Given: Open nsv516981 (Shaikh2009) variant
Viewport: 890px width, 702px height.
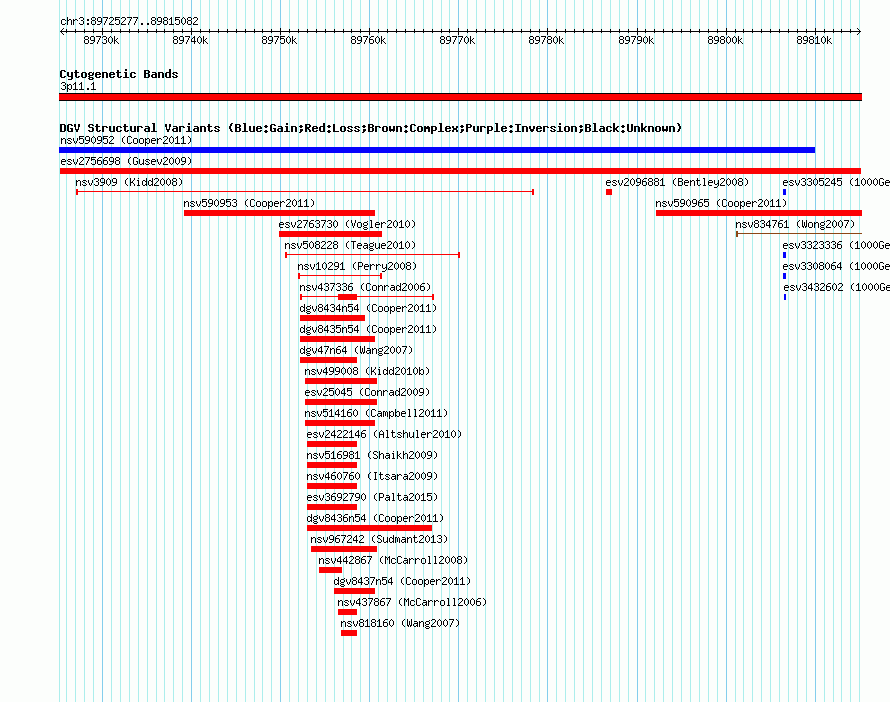Looking at the screenshot, I should 372,455.
